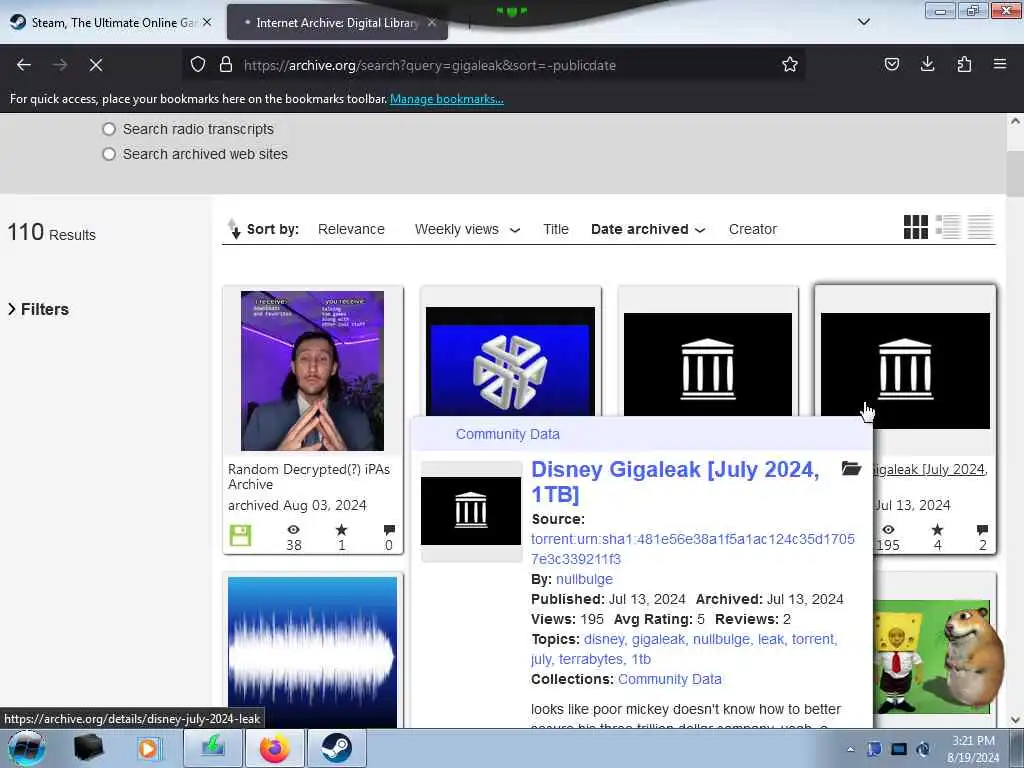Click favorites star on Disney Gigaleak card
Image resolution: width=1024 pixels, height=768 pixels.
(x=937, y=530)
